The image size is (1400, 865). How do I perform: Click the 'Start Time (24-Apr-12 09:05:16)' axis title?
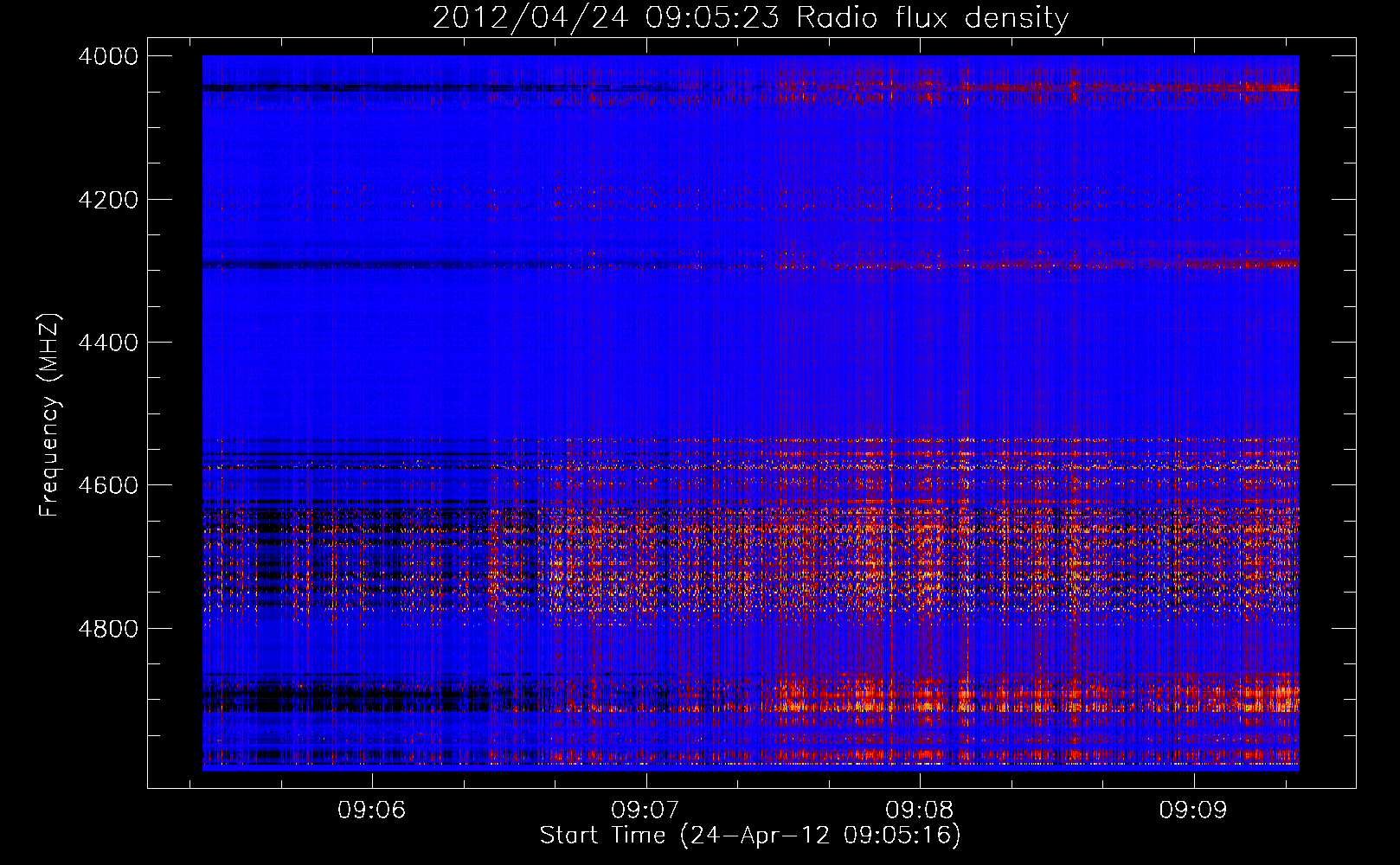pyautogui.click(x=750, y=836)
